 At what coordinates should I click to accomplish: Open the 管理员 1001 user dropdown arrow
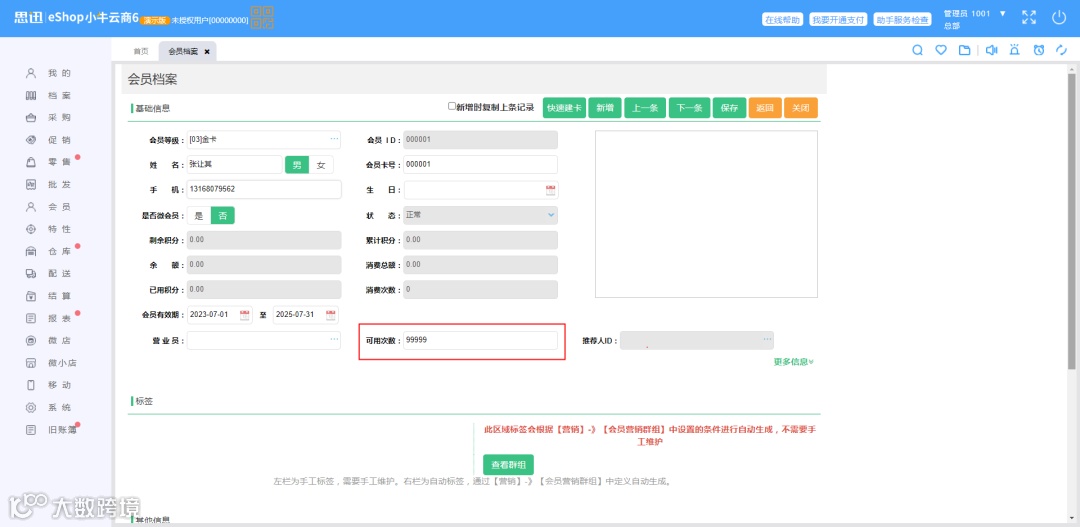pos(1003,13)
